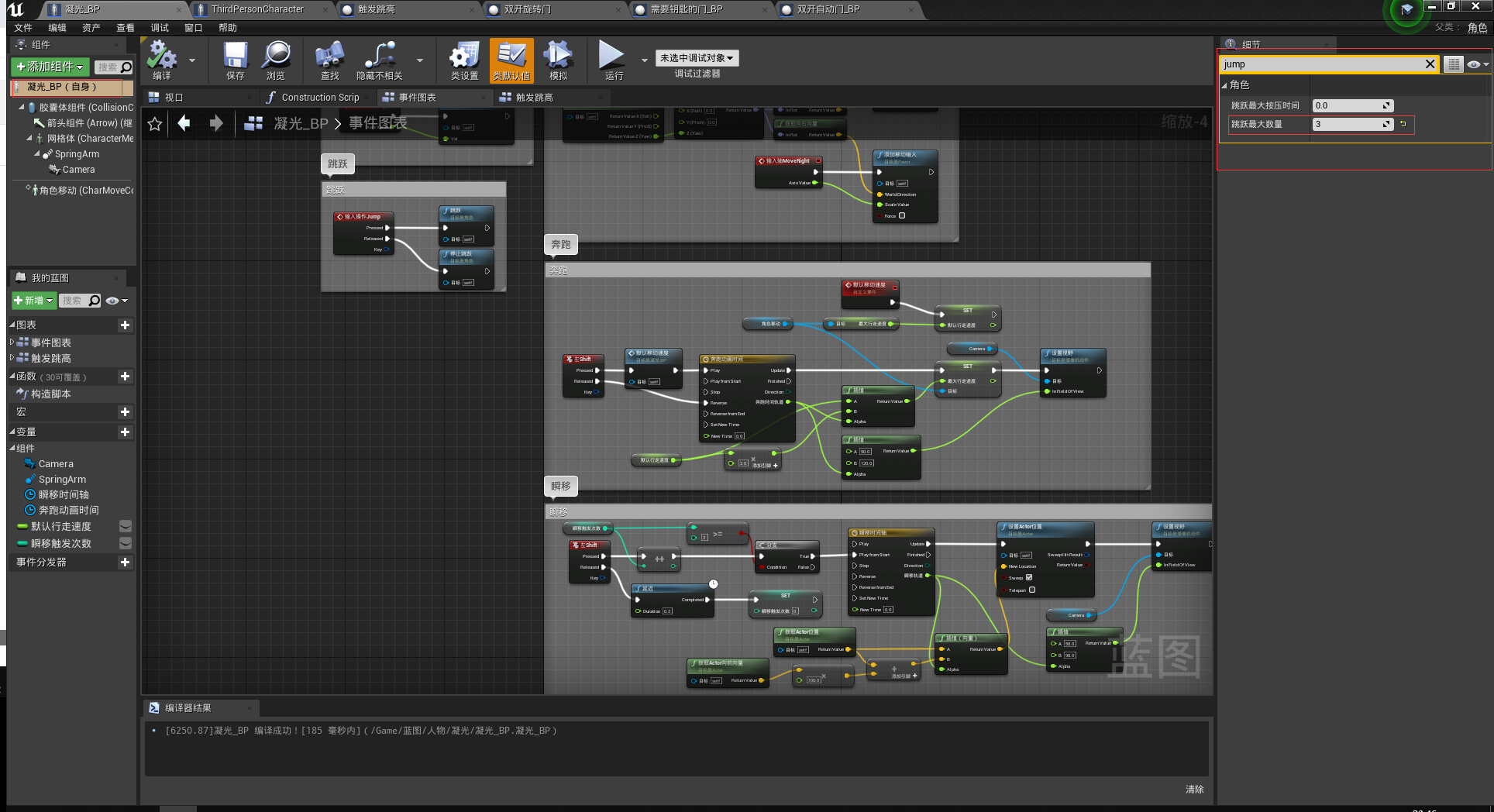Image resolution: width=1494 pixels, height=812 pixels.
Task: Open 构造脚本 in the functions list
Action: pos(51,394)
